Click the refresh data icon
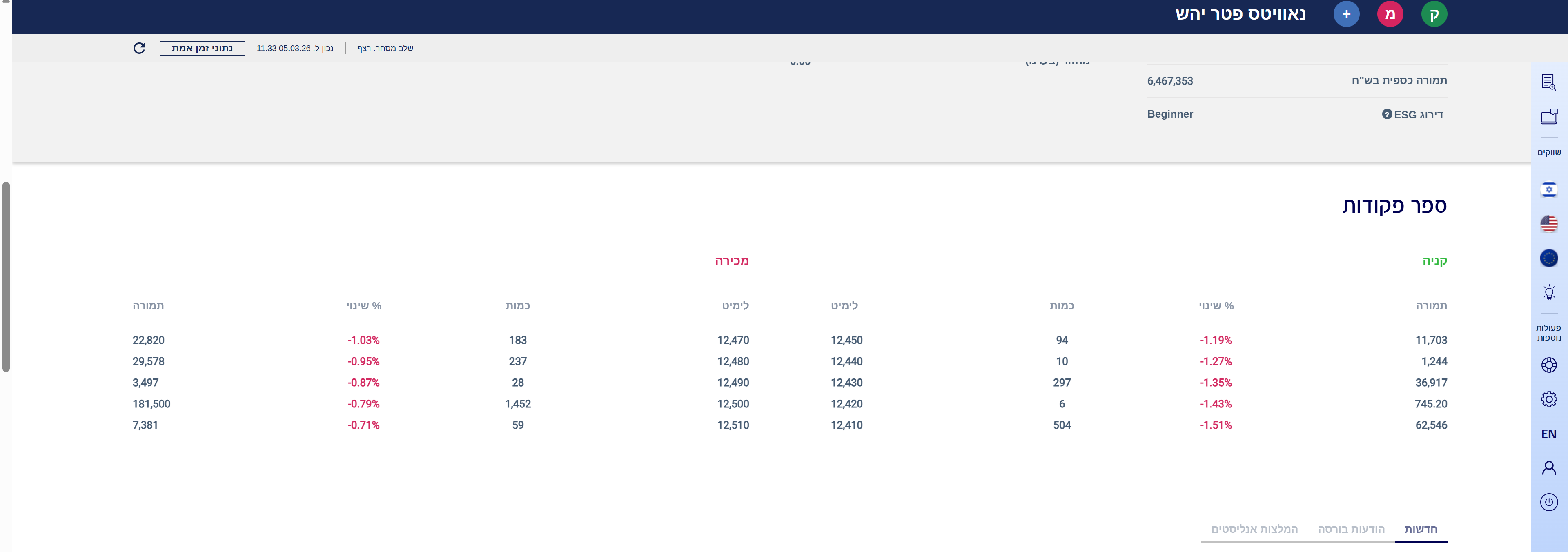Viewport: 1568px width, 552px height. click(139, 48)
